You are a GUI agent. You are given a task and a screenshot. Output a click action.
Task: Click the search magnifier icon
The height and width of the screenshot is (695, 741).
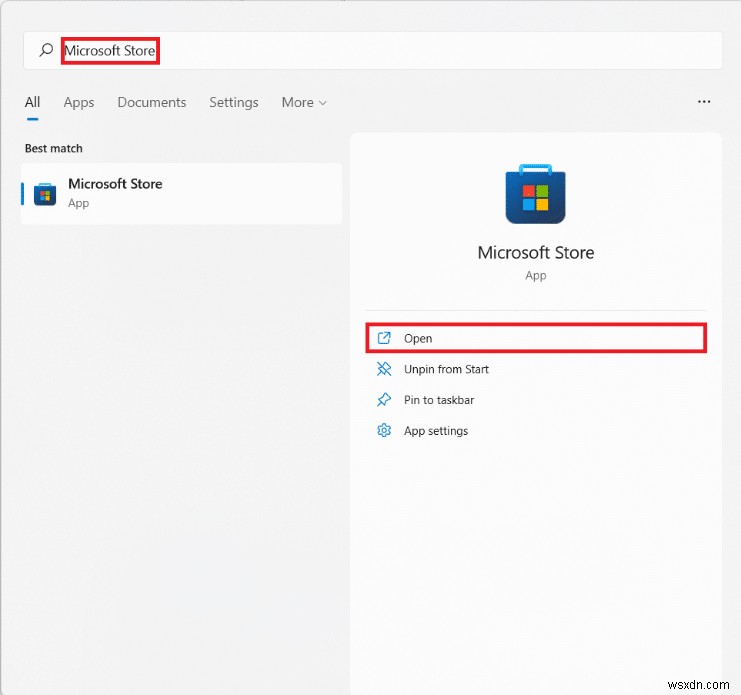pyautogui.click(x=46, y=50)
